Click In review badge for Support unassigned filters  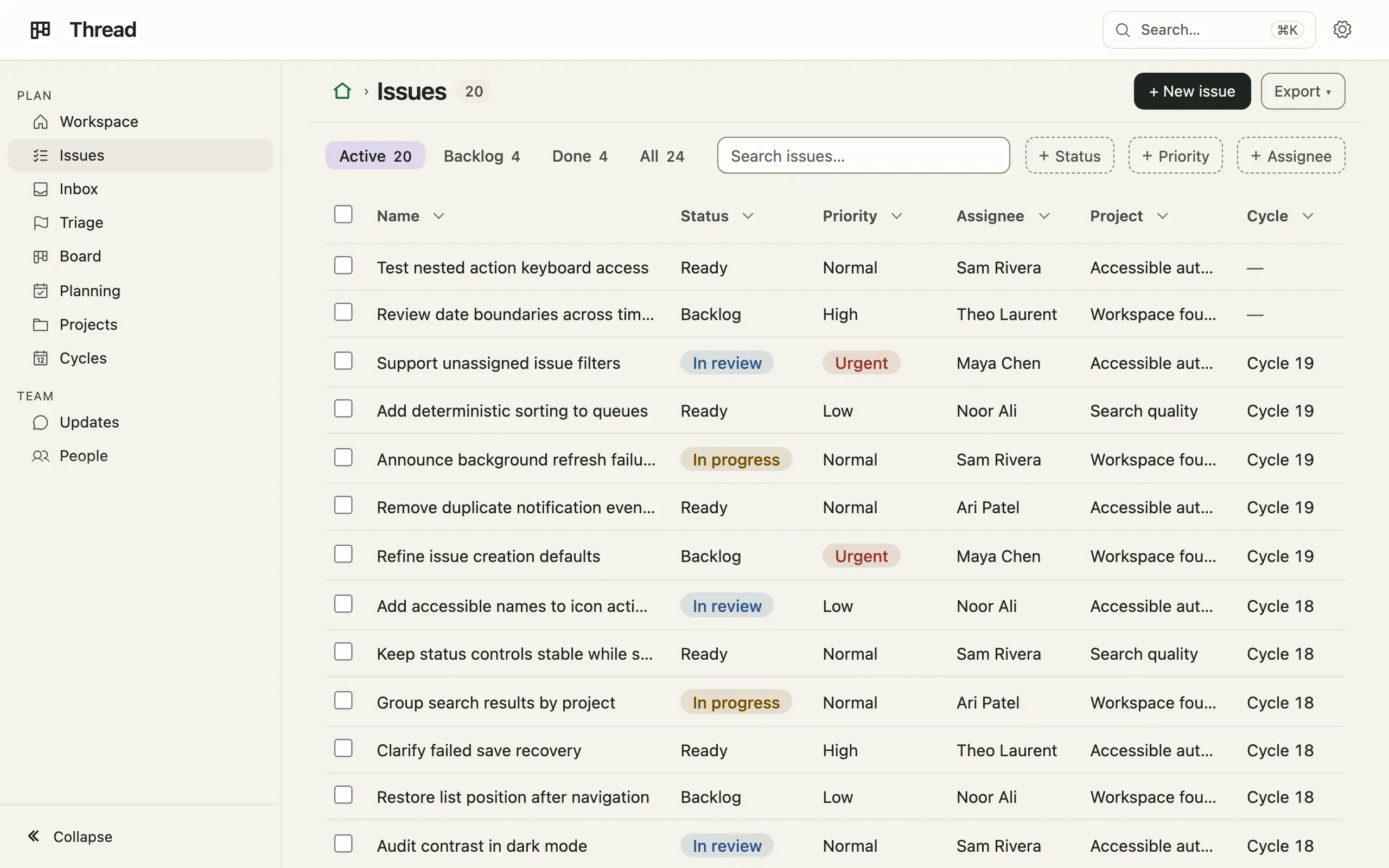727,363
